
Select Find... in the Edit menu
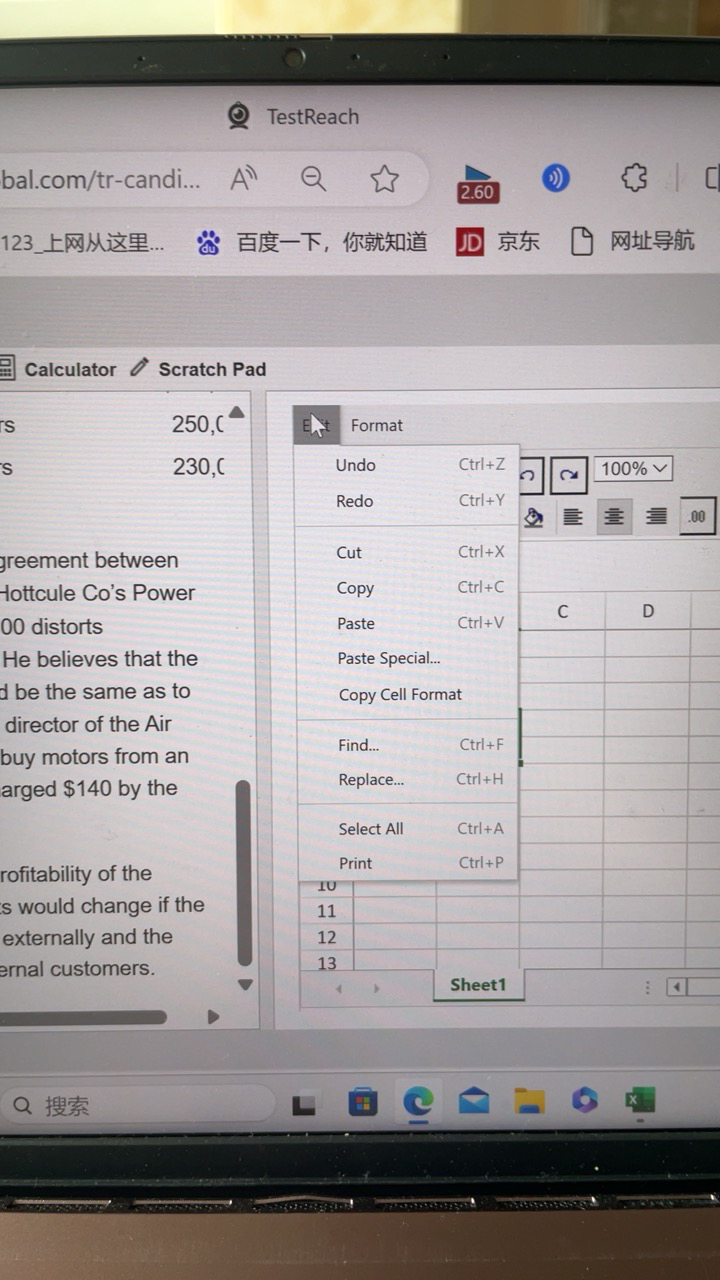click(358, 745)
